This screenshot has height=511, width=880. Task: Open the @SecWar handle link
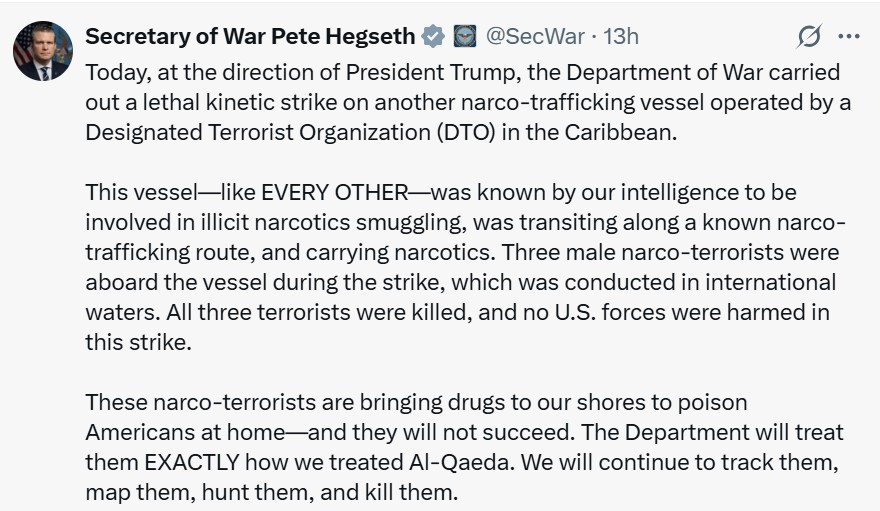click(x=534, y=36)
